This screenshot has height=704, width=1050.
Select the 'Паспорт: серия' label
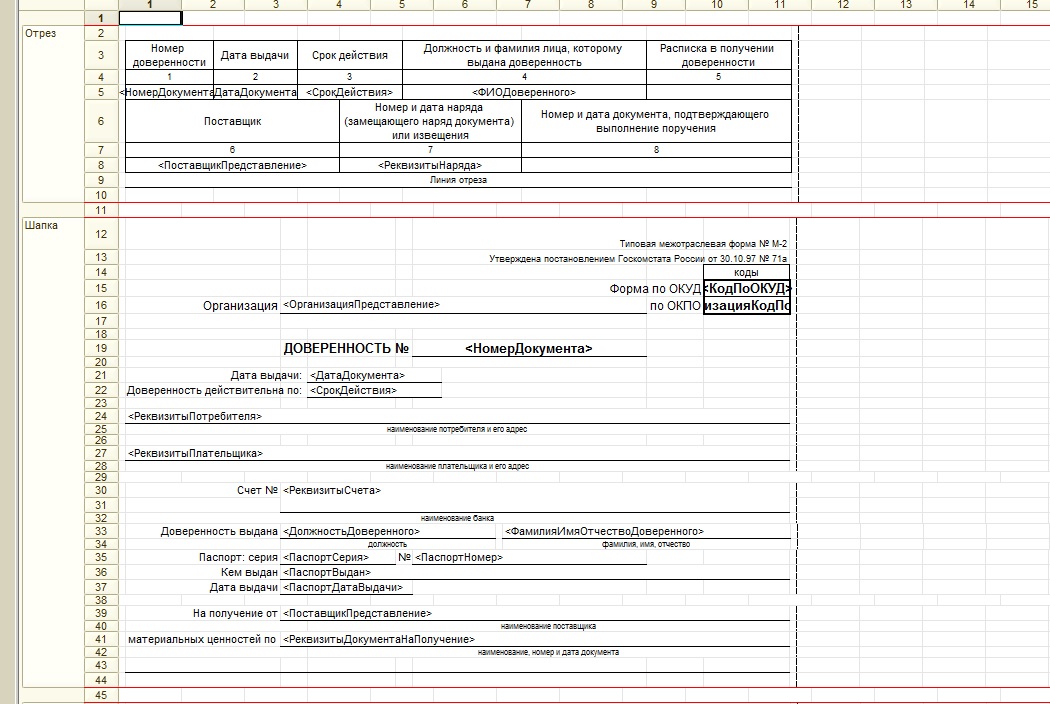pos(238,557)
